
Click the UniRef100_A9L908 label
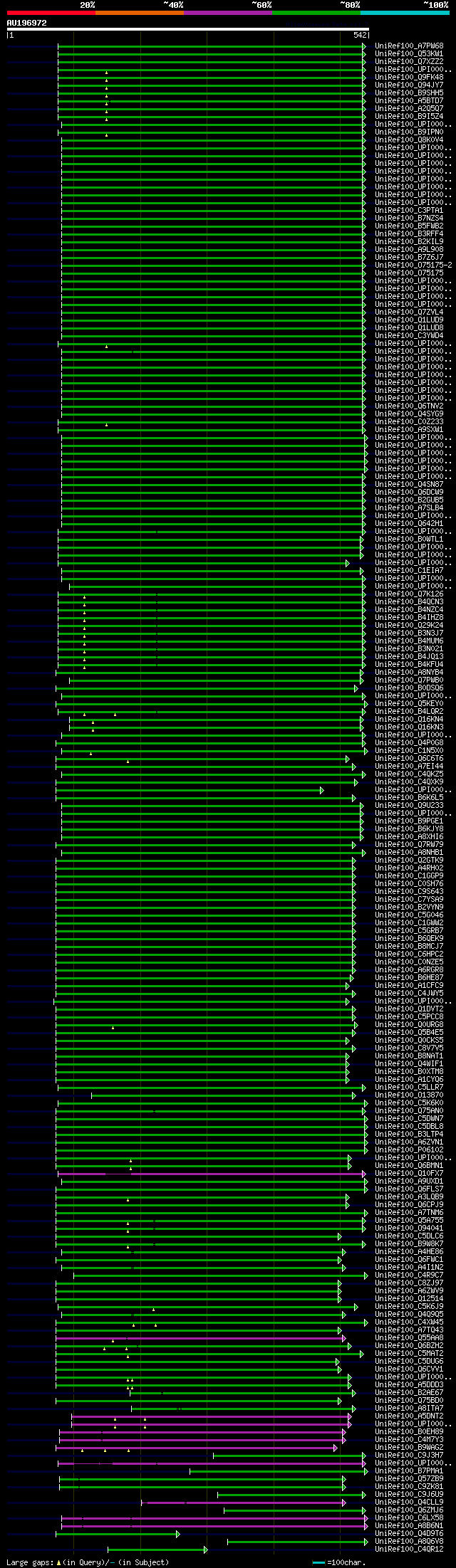tap(409, 249)
